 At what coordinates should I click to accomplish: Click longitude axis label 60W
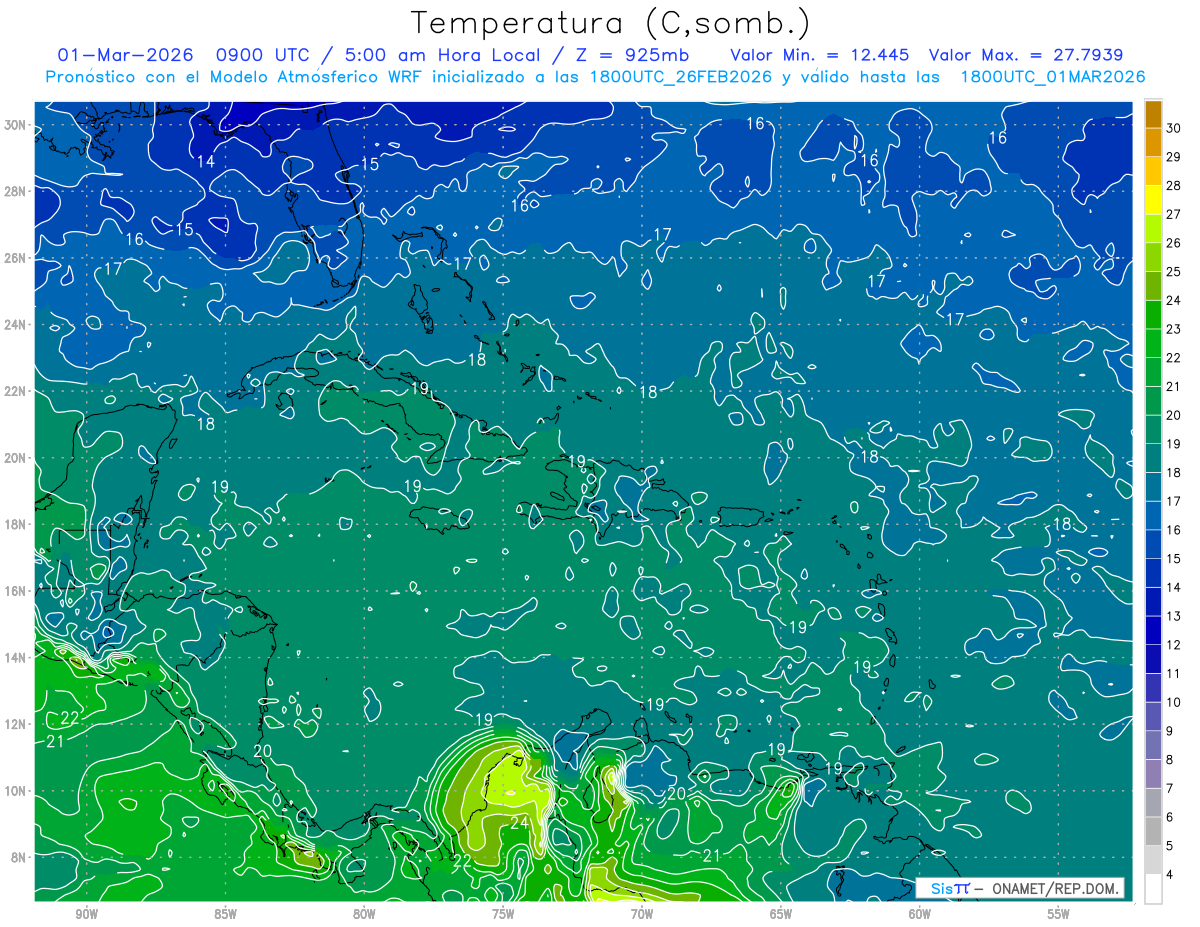[x=920, y=914]
